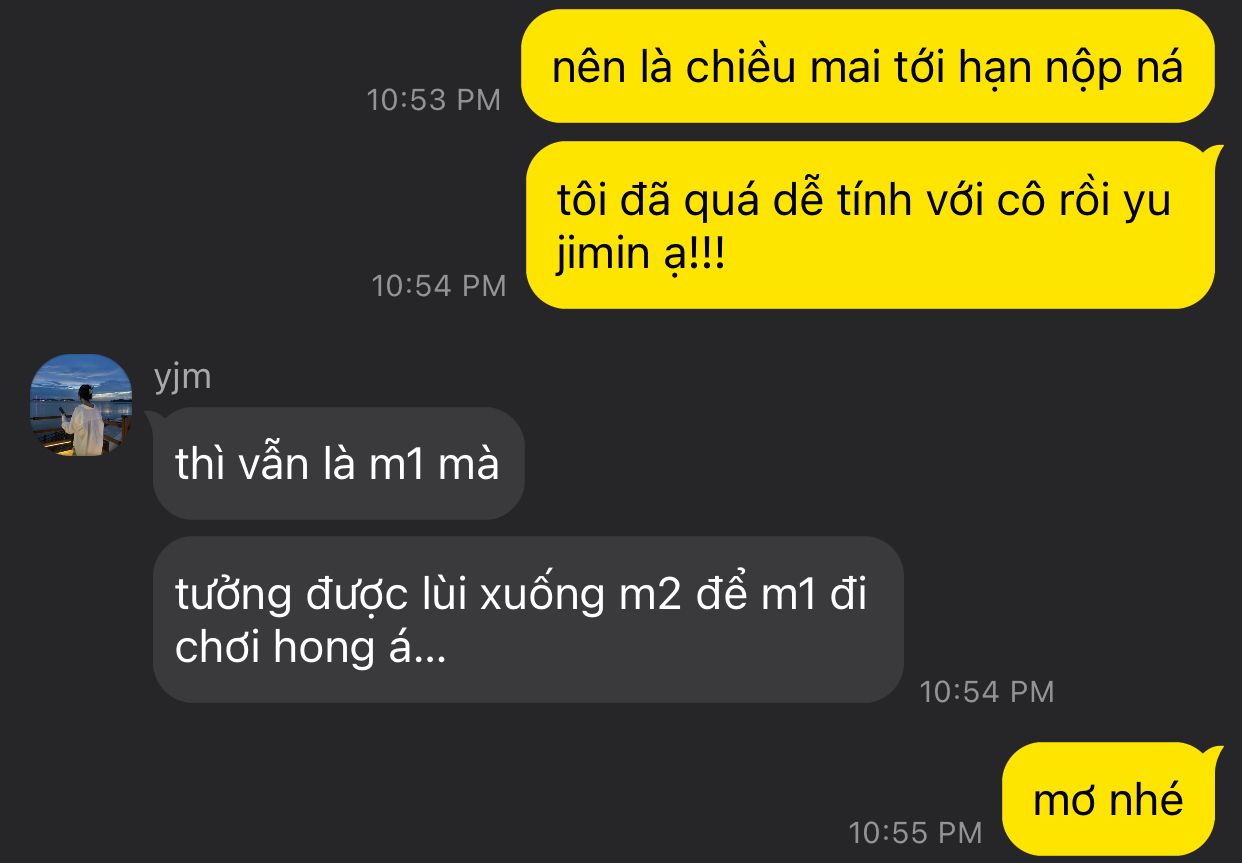
Task: Select the yellow mơ nhé bubble
Action: 1111,799
